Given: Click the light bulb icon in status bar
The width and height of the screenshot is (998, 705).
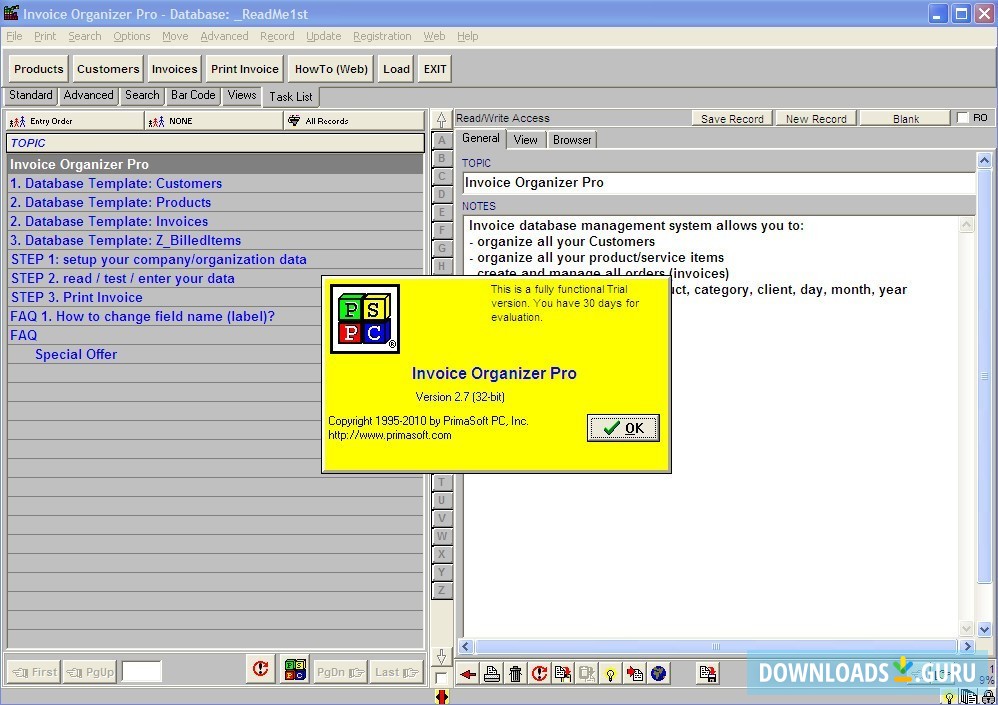Looking at the screenshot, I should coord(948,698).
